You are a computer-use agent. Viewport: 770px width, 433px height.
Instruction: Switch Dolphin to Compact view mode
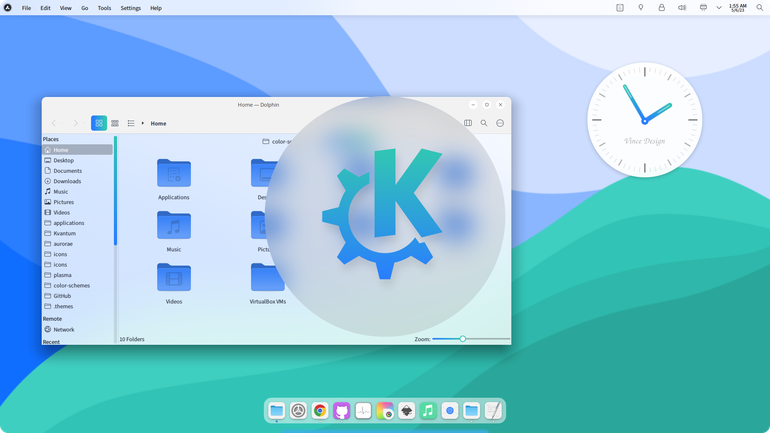click(115, 123)
